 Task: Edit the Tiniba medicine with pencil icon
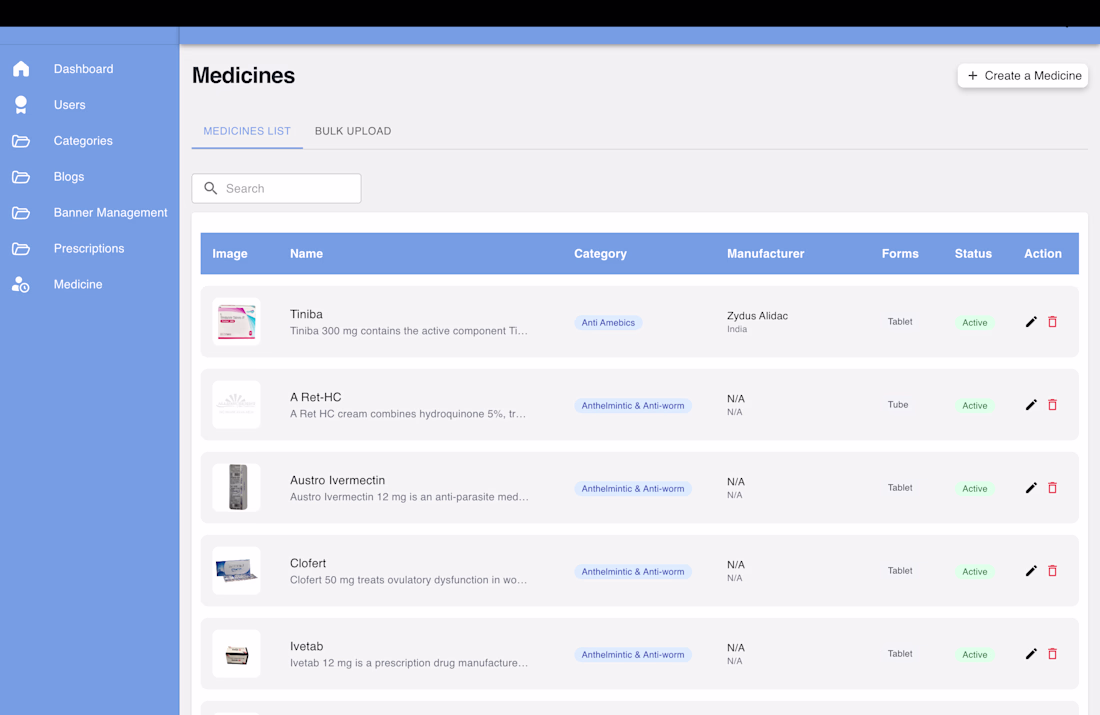(x=1031, y=322)
